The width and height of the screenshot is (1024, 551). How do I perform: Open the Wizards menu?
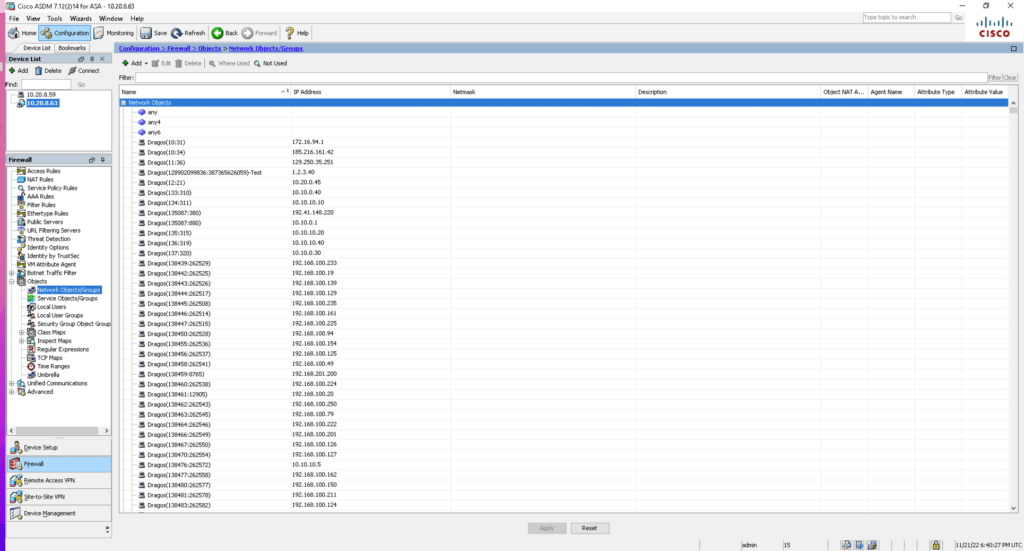(81, 19)
